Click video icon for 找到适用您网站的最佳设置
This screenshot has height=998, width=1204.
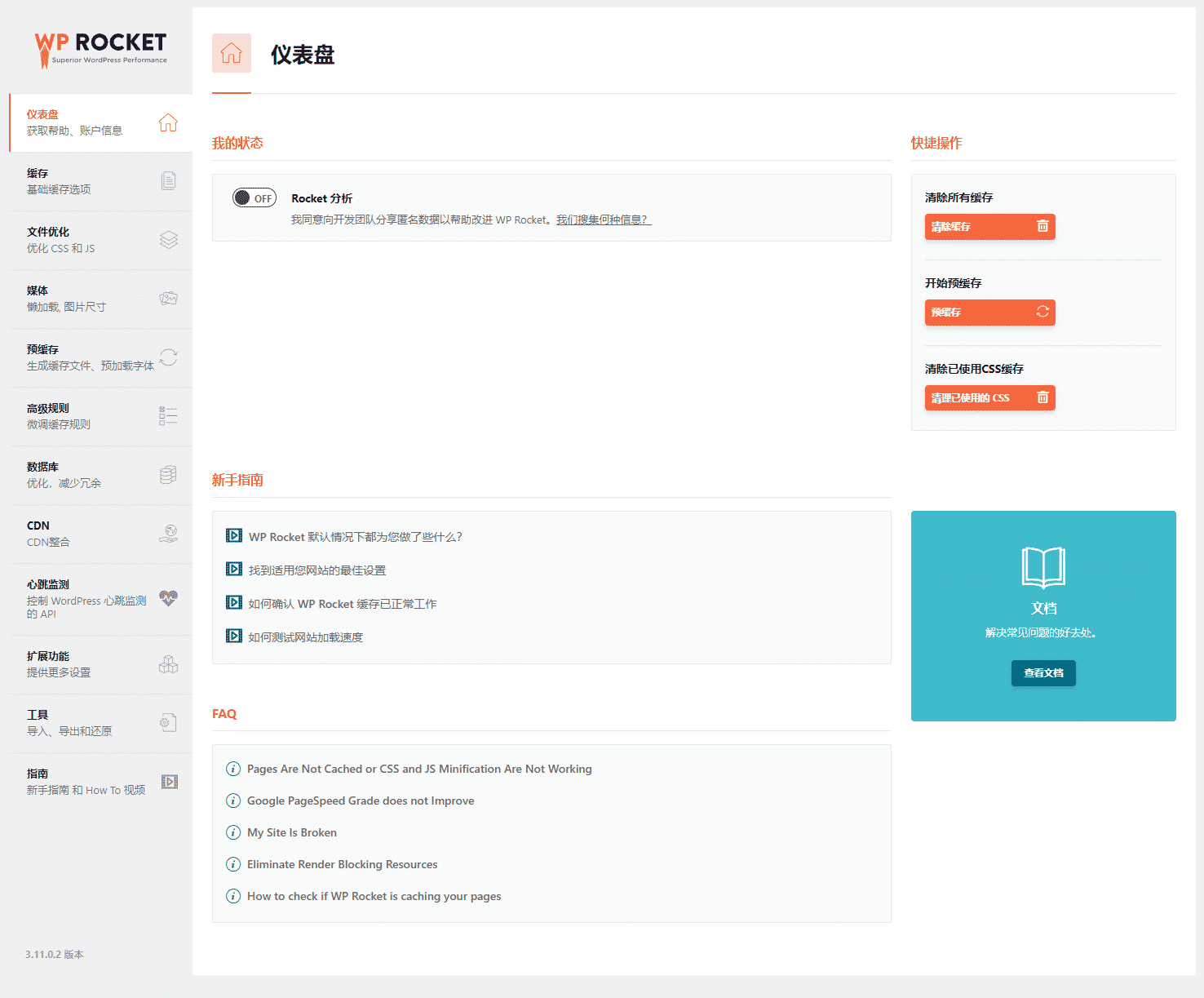point(234,569)
